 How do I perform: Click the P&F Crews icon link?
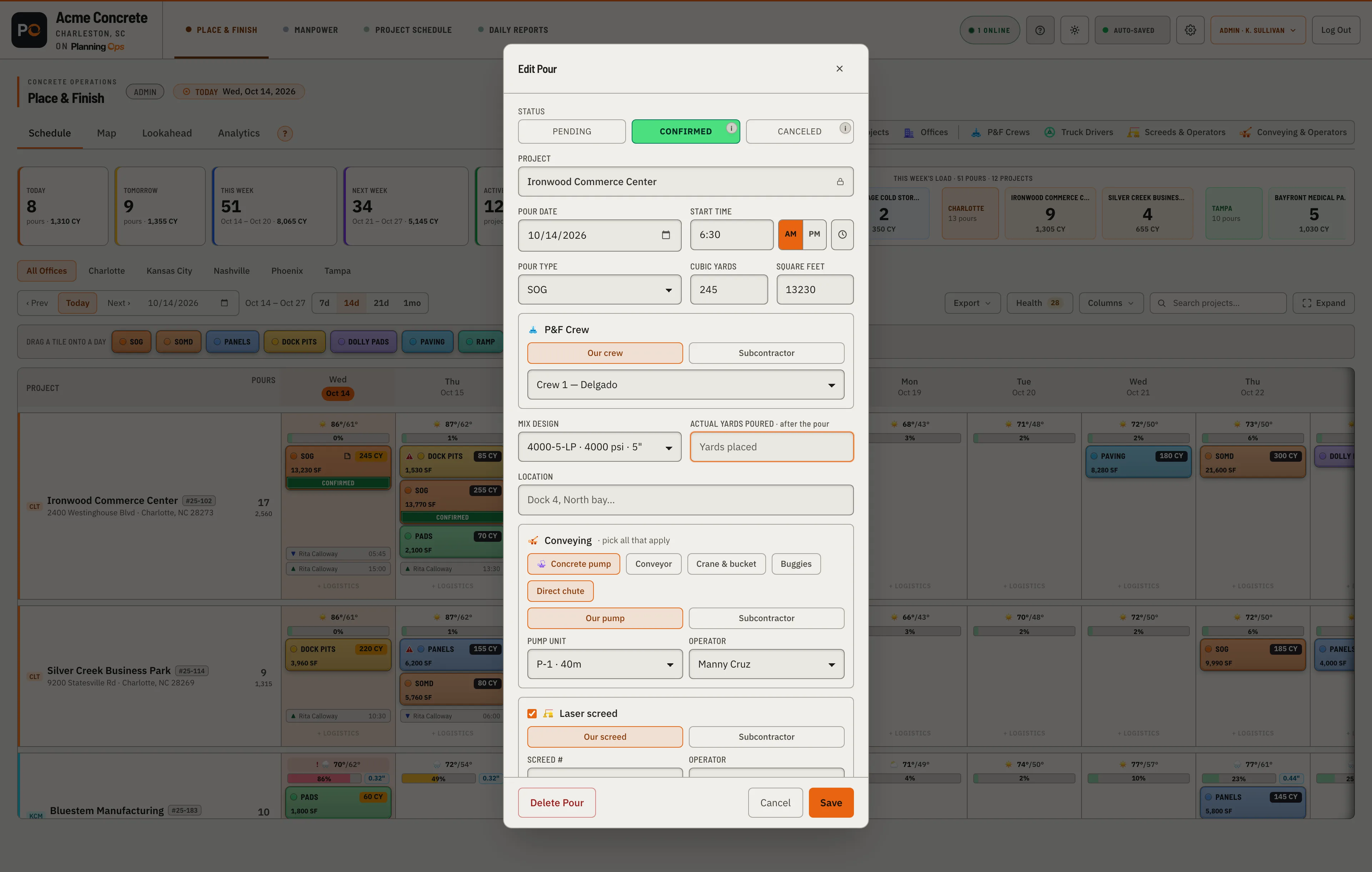pyautogui.click(x=1000, y=132)
